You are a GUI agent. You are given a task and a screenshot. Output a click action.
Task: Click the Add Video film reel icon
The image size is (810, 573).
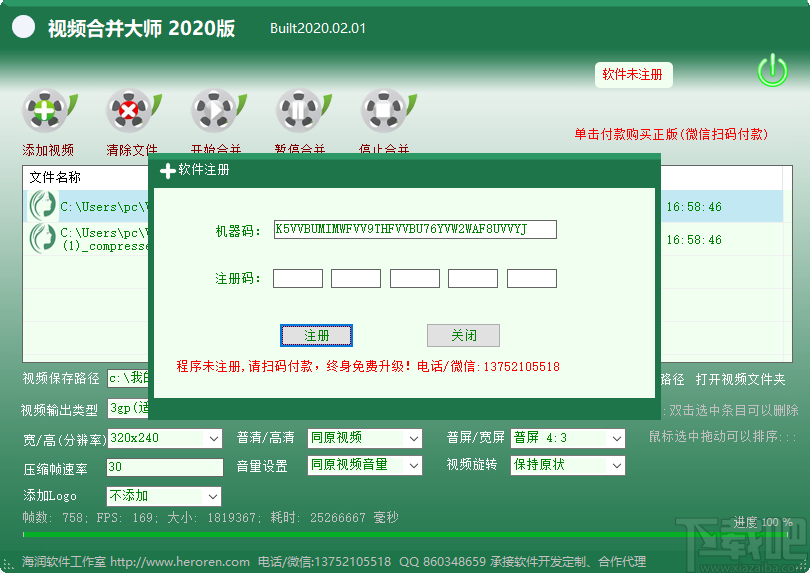49,111
